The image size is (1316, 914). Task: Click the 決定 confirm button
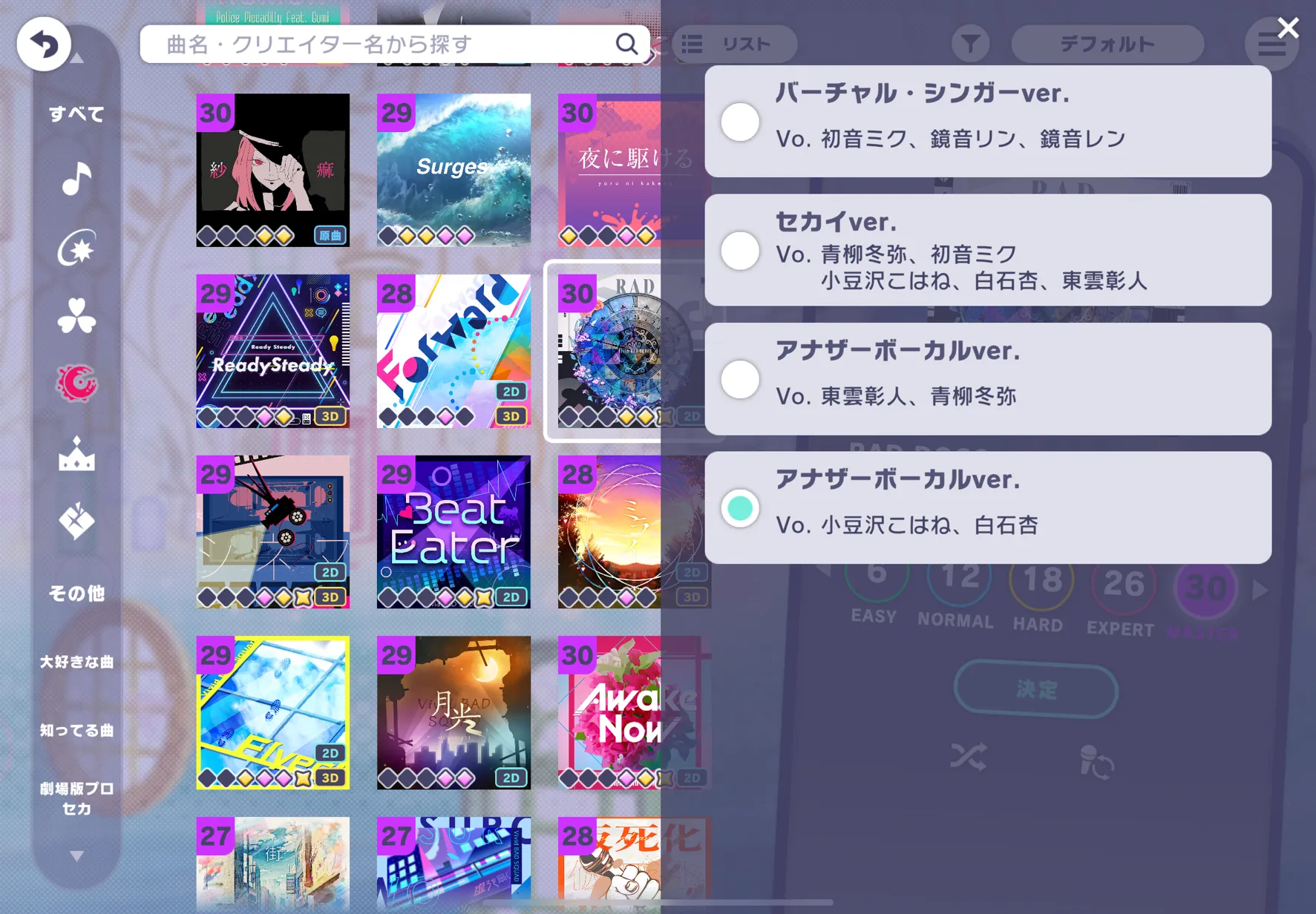(x=1036, y=689)
